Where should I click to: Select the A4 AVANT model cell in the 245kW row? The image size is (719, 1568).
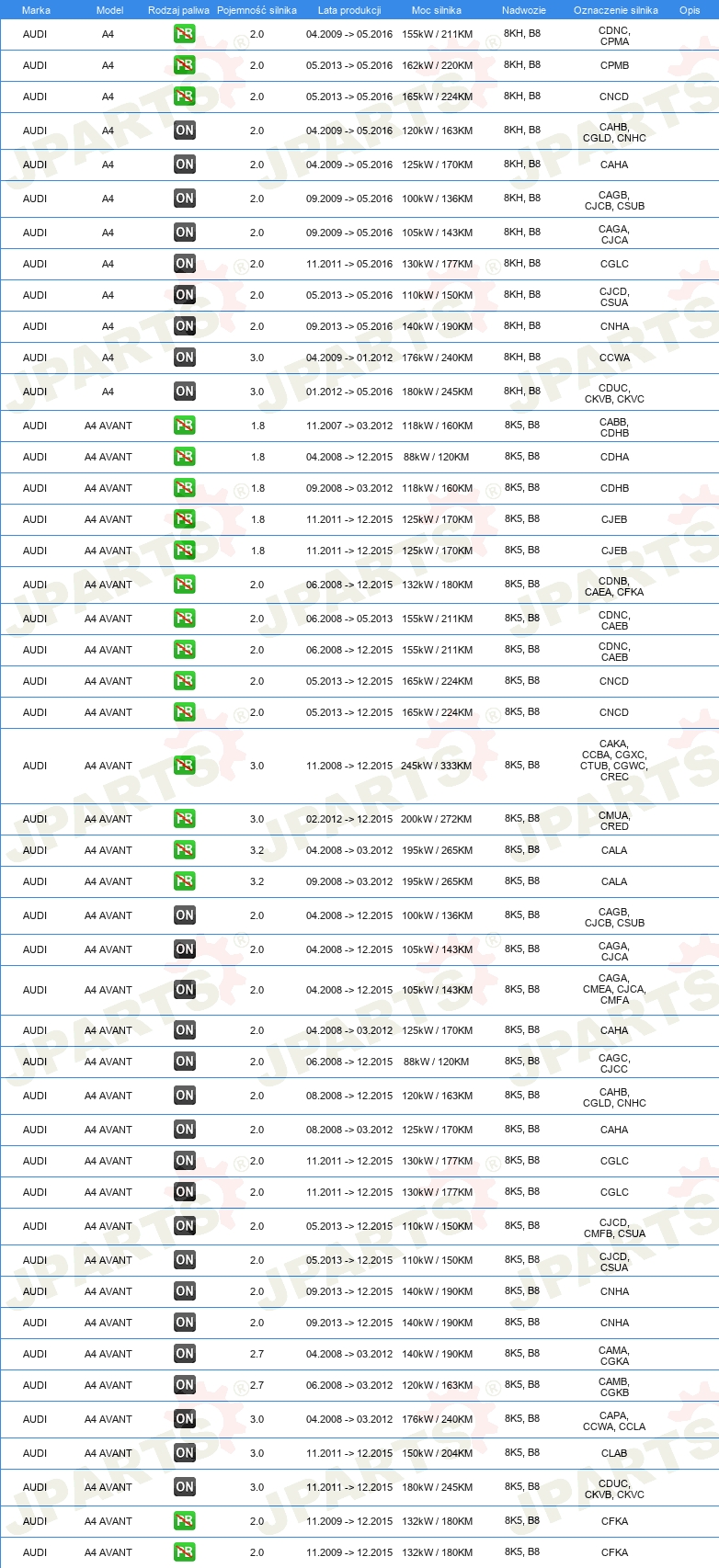tap(108, 766)
